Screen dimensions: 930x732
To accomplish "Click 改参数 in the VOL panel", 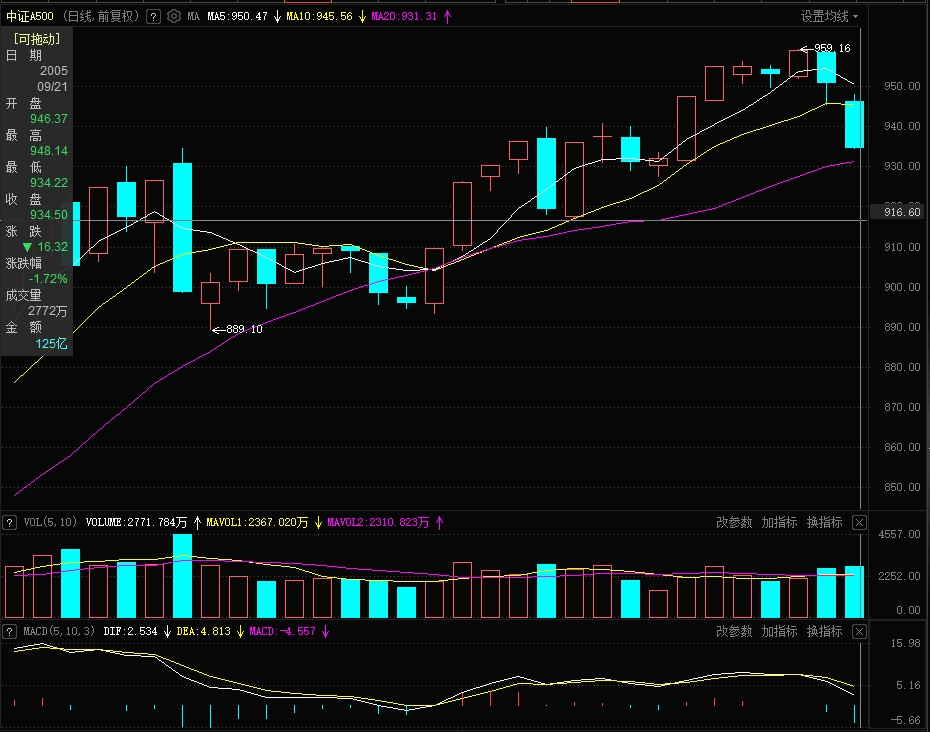I will pyautogui.click(x=734, y=522).
